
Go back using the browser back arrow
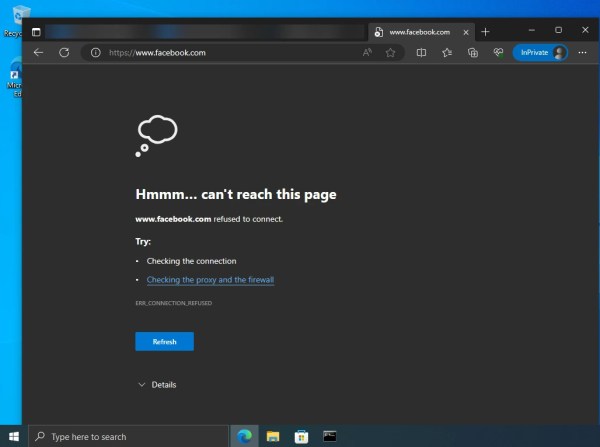[38, 52]
